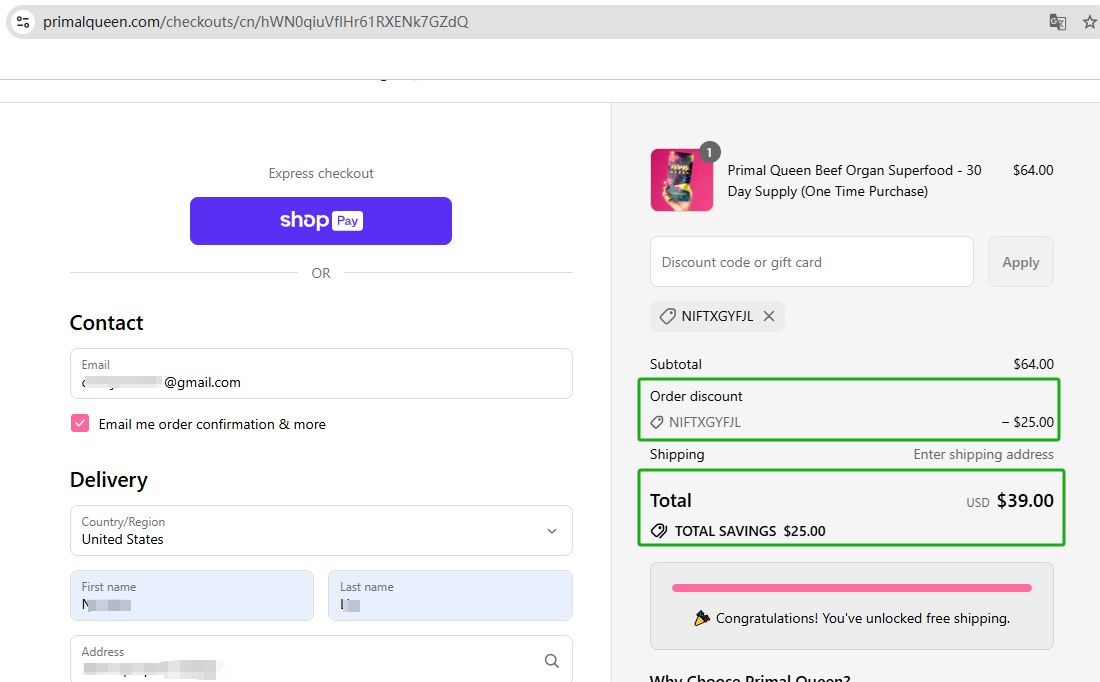Click the 'Order discount' label
Viewport: 1100px width, 682px height.
696,396
